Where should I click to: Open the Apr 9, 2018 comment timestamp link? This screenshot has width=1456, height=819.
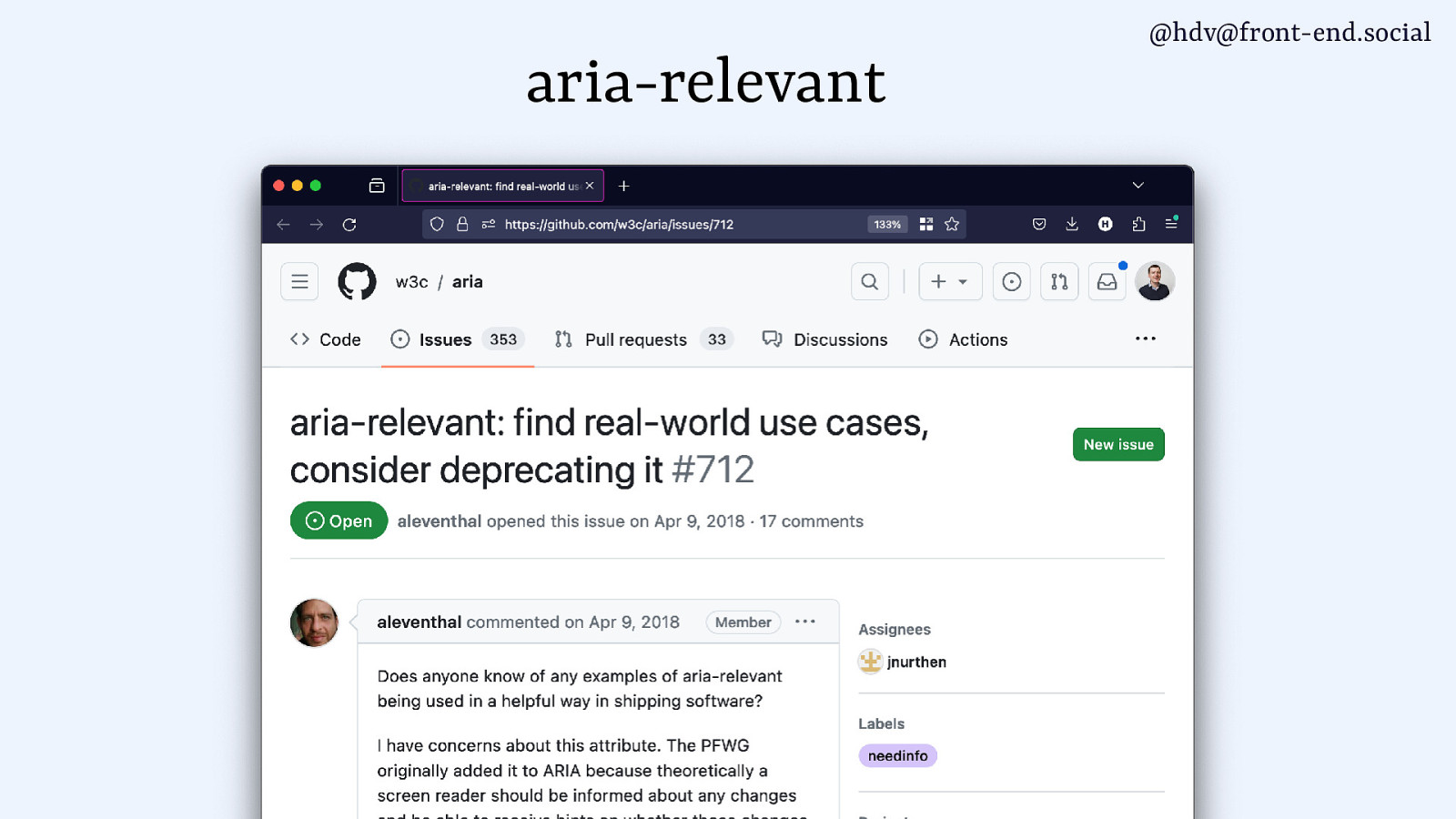tap(634, 622)
